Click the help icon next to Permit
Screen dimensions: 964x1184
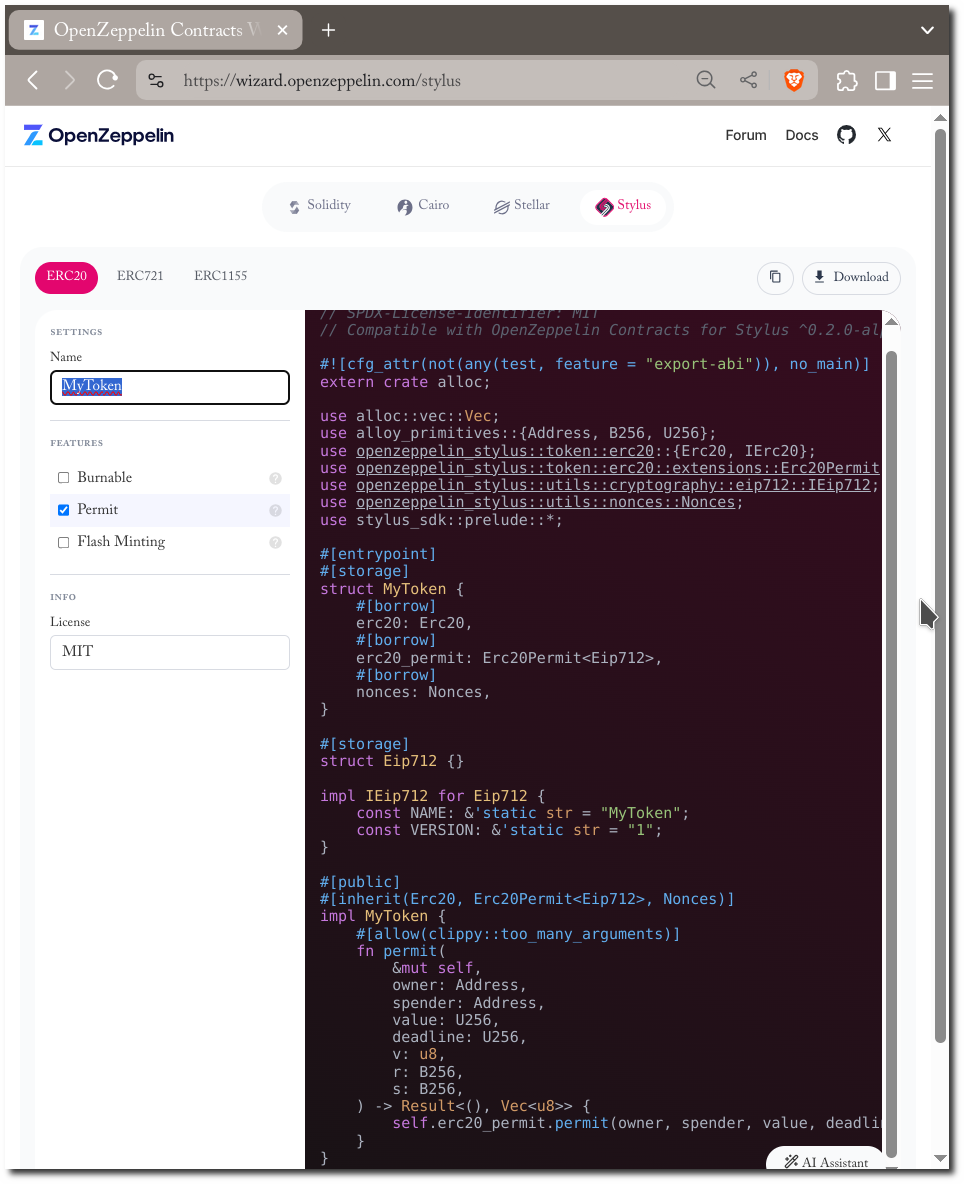(x=276, y=510)
